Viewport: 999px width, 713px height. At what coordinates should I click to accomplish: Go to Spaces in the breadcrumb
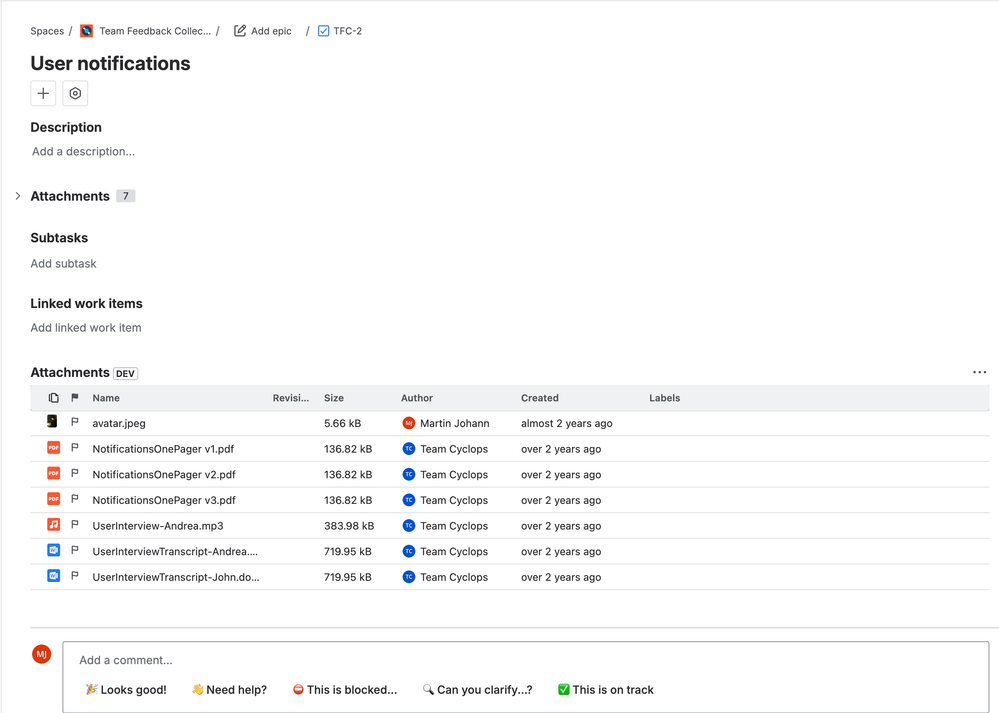(x=47, y=31)
